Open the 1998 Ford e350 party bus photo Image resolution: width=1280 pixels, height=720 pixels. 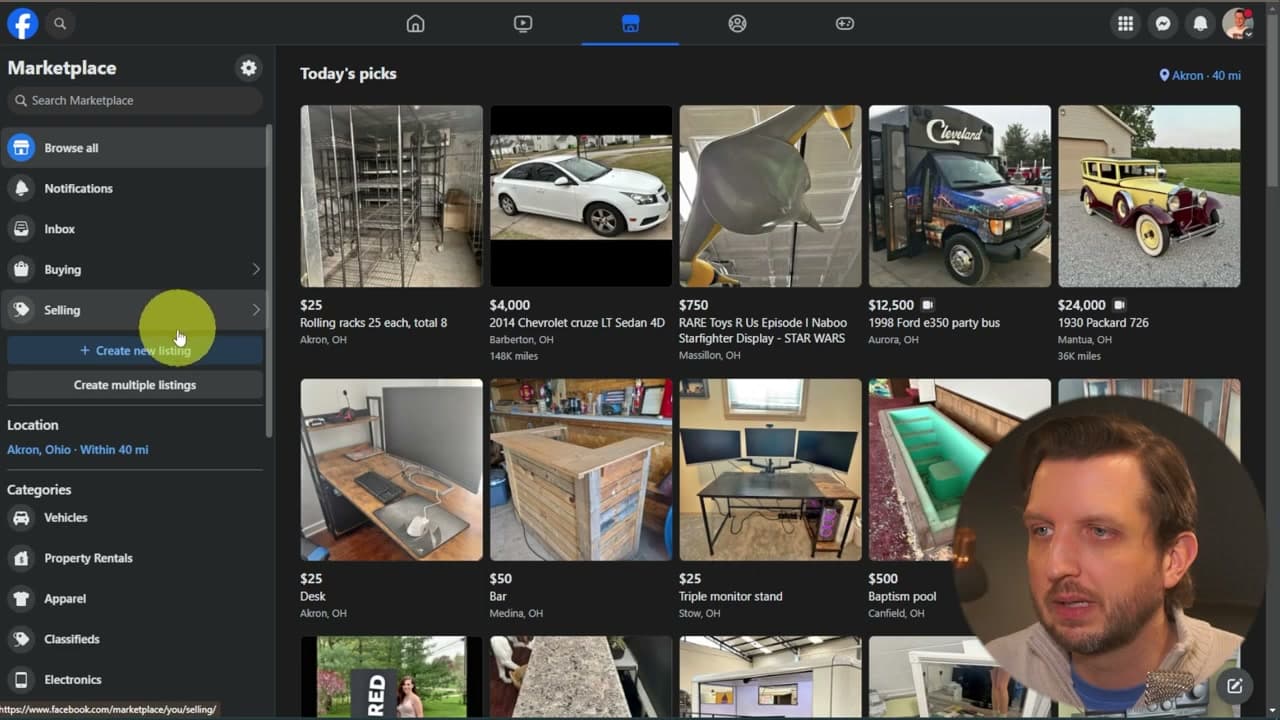tap(960, 196)
